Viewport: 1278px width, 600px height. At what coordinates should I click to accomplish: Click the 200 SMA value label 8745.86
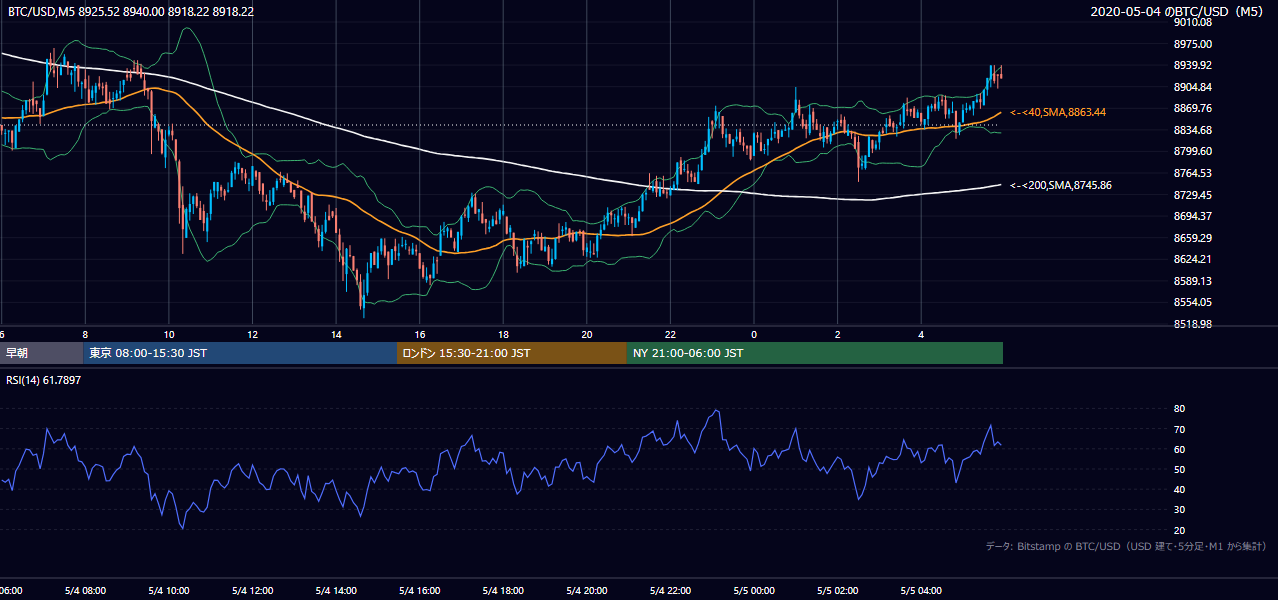pyautogui.click(x=1061, y=185)
